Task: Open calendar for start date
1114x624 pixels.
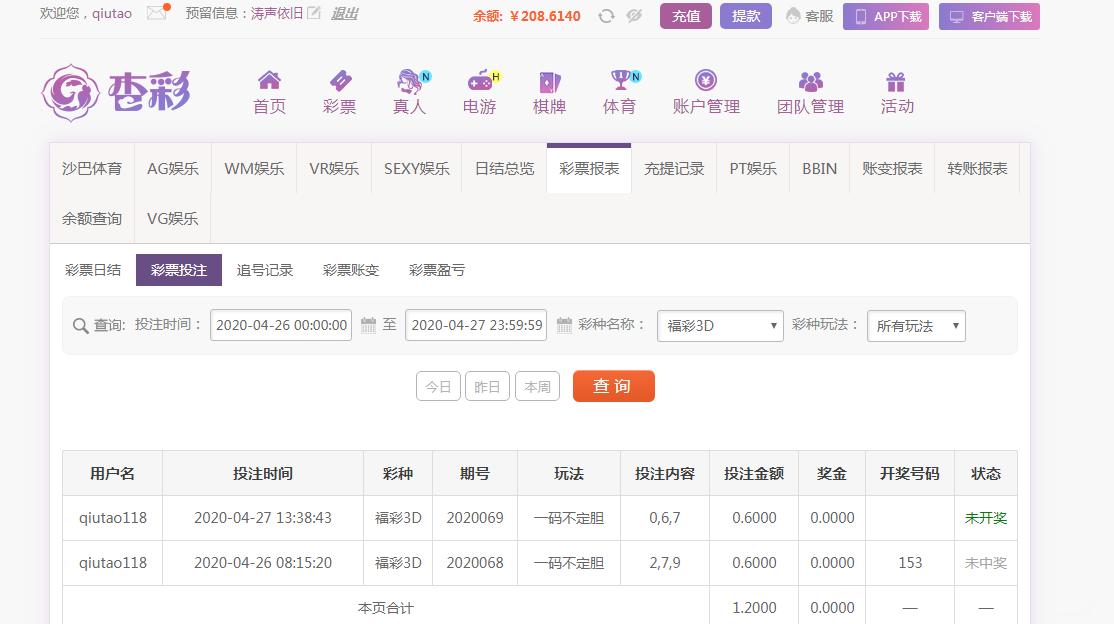Action: pos(368,326)
